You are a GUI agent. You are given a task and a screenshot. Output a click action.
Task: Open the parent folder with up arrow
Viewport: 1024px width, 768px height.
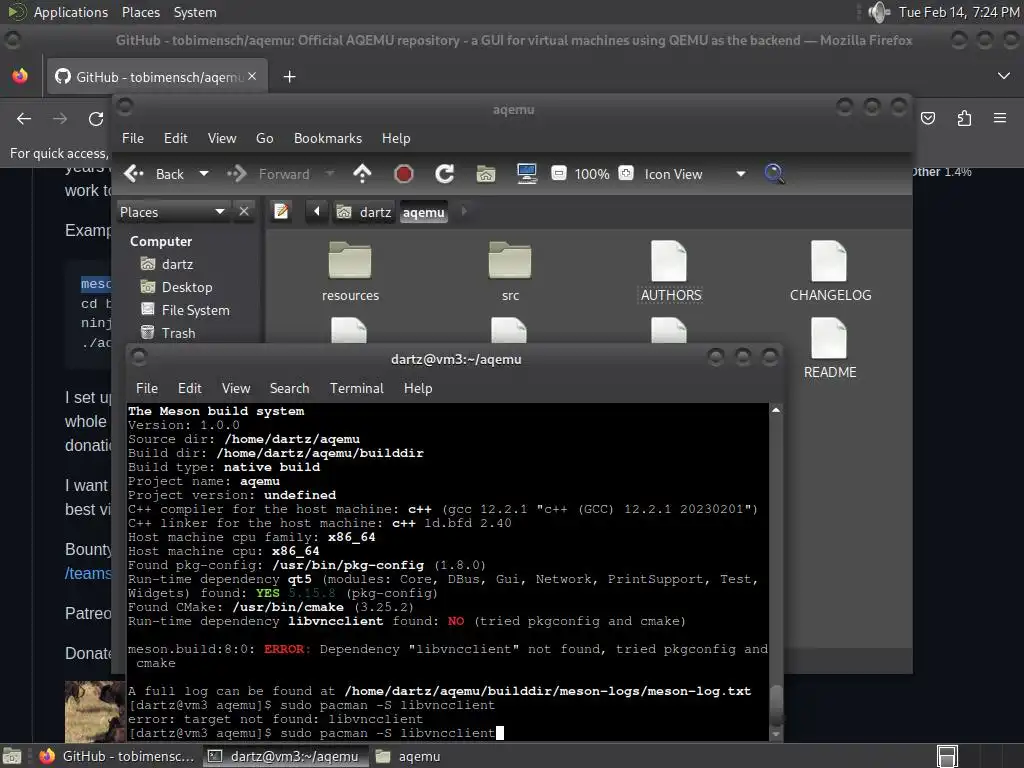click(x=362, y=174)
